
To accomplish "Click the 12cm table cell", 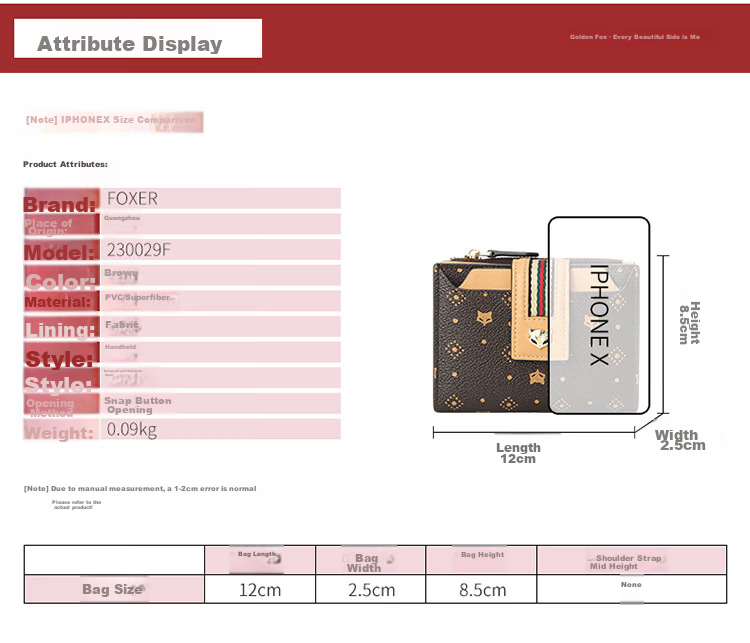I will 260,589.
